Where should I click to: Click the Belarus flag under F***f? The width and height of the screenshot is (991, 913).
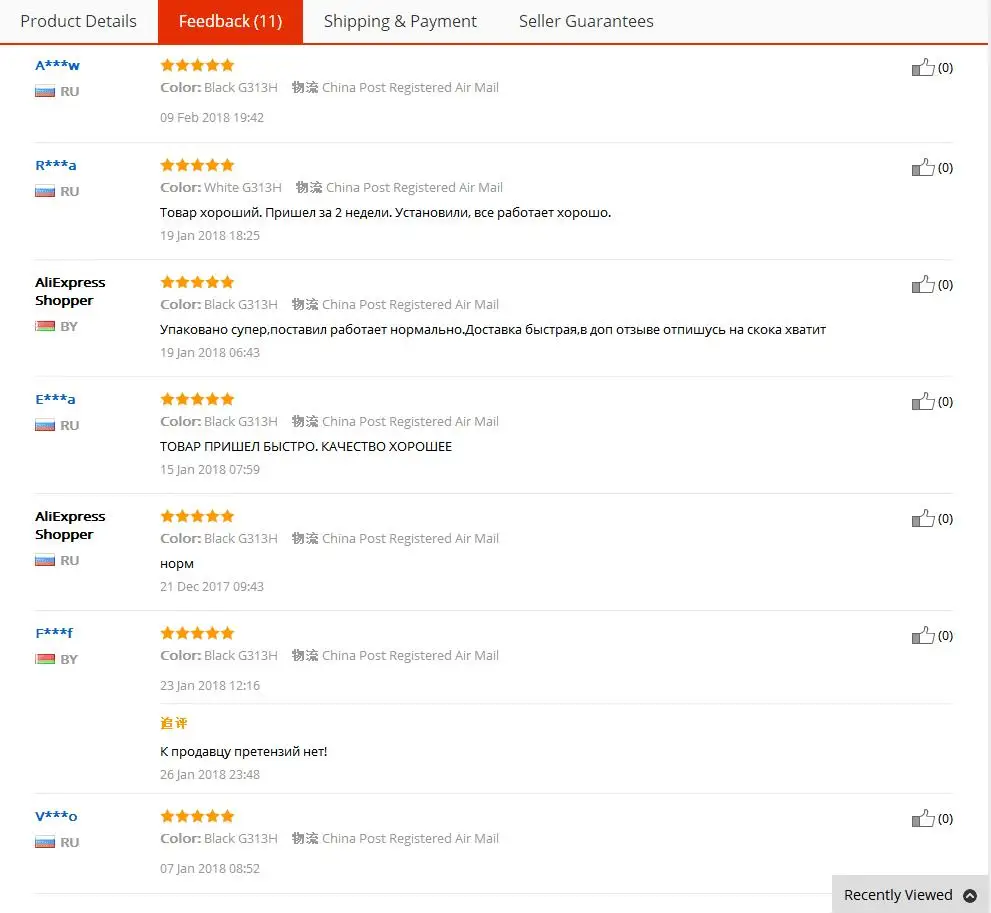45,659
